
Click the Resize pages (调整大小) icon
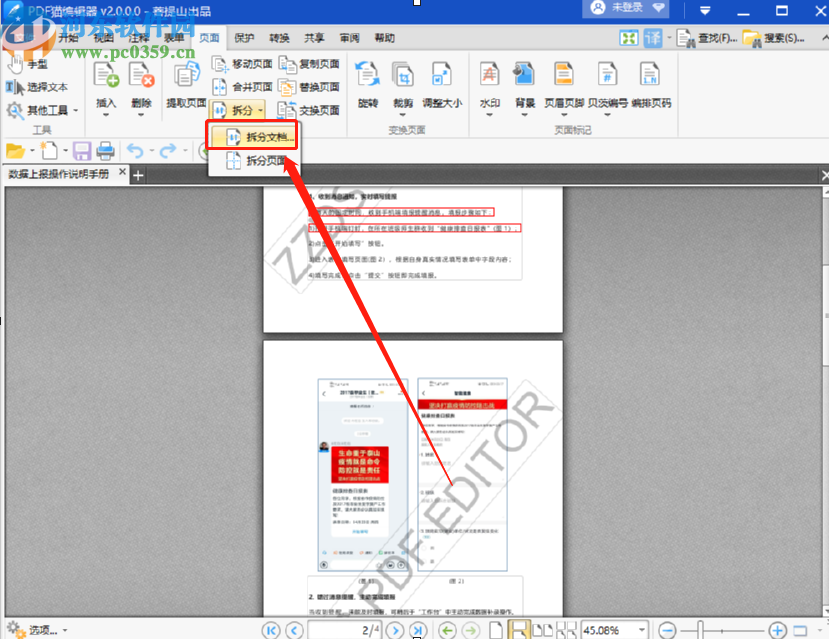pos(442,85)
